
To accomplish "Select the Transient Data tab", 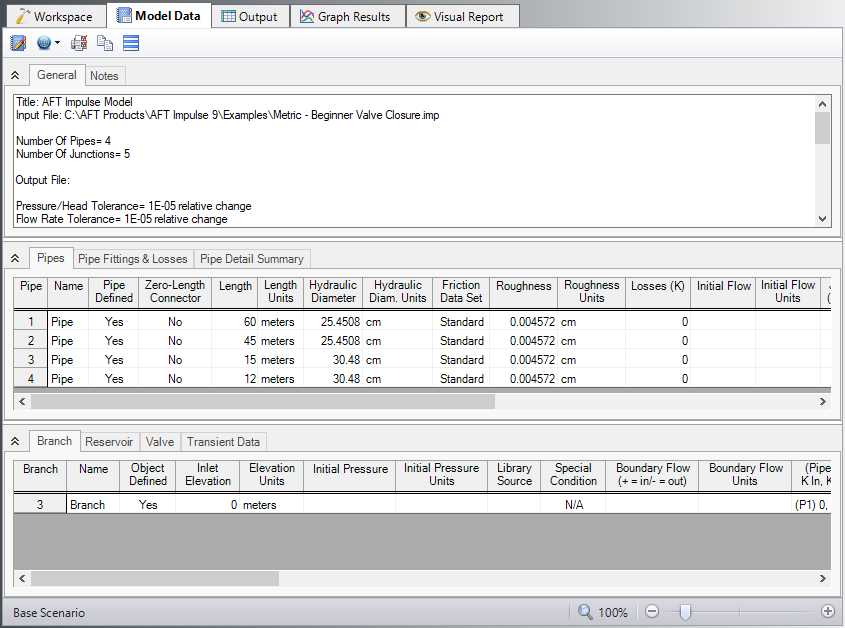I will [223, 441].
